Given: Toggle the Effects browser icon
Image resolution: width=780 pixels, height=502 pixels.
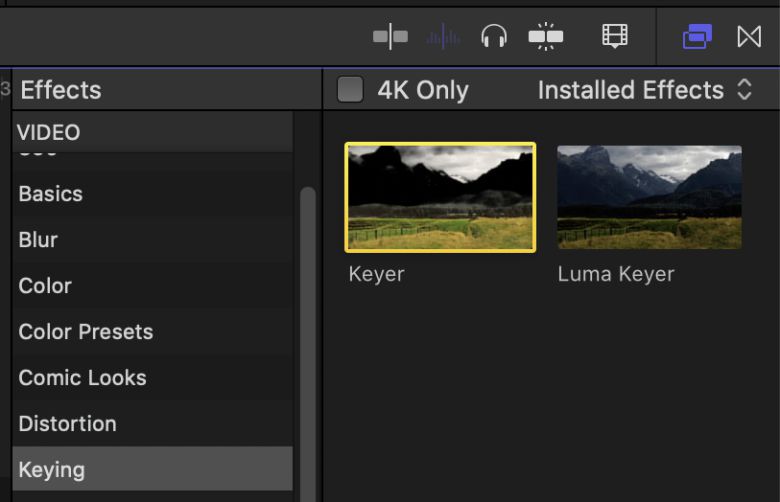Looking at the screenshot, I should [x=697, y=37].
